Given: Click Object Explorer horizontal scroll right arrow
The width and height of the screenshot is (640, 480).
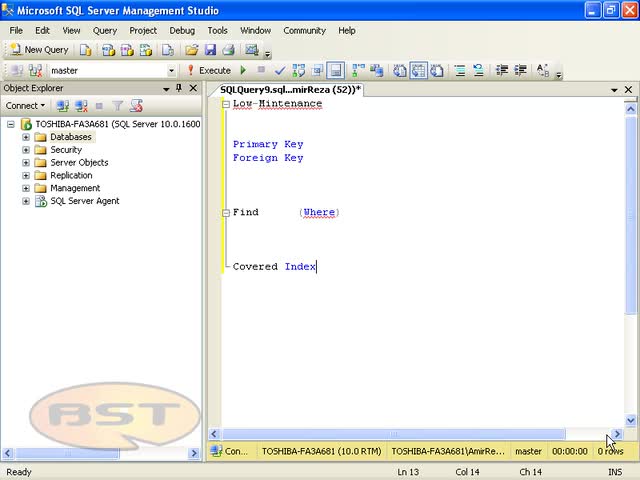Looking at the screenshot, I should [194, 453].
